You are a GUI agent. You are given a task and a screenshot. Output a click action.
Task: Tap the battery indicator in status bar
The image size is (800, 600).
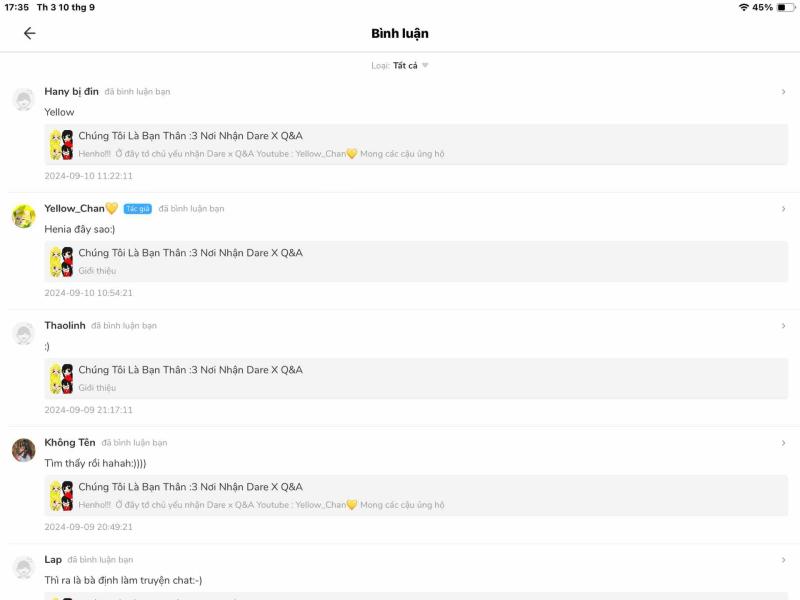tap(786, 7)
